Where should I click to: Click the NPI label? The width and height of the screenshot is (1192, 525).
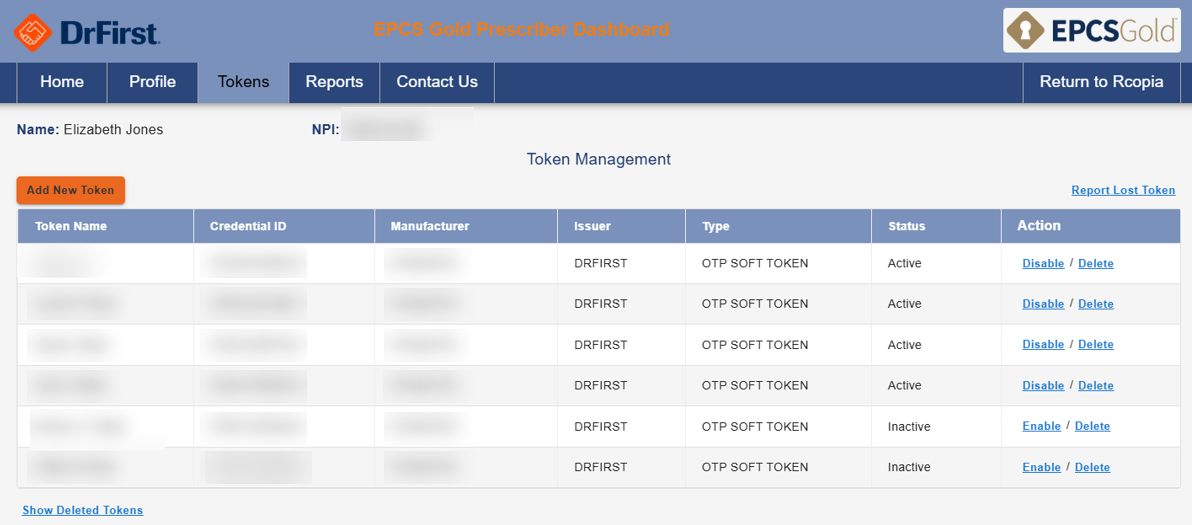tap(324, 130)
